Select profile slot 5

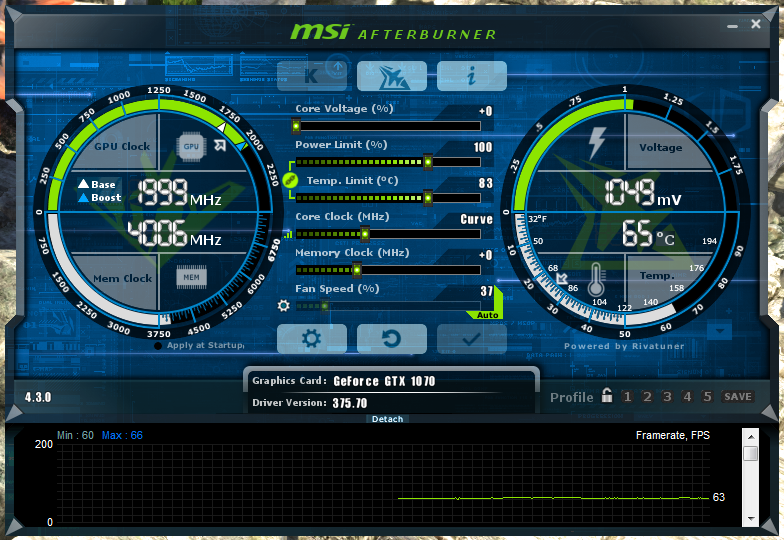[708, 396]
